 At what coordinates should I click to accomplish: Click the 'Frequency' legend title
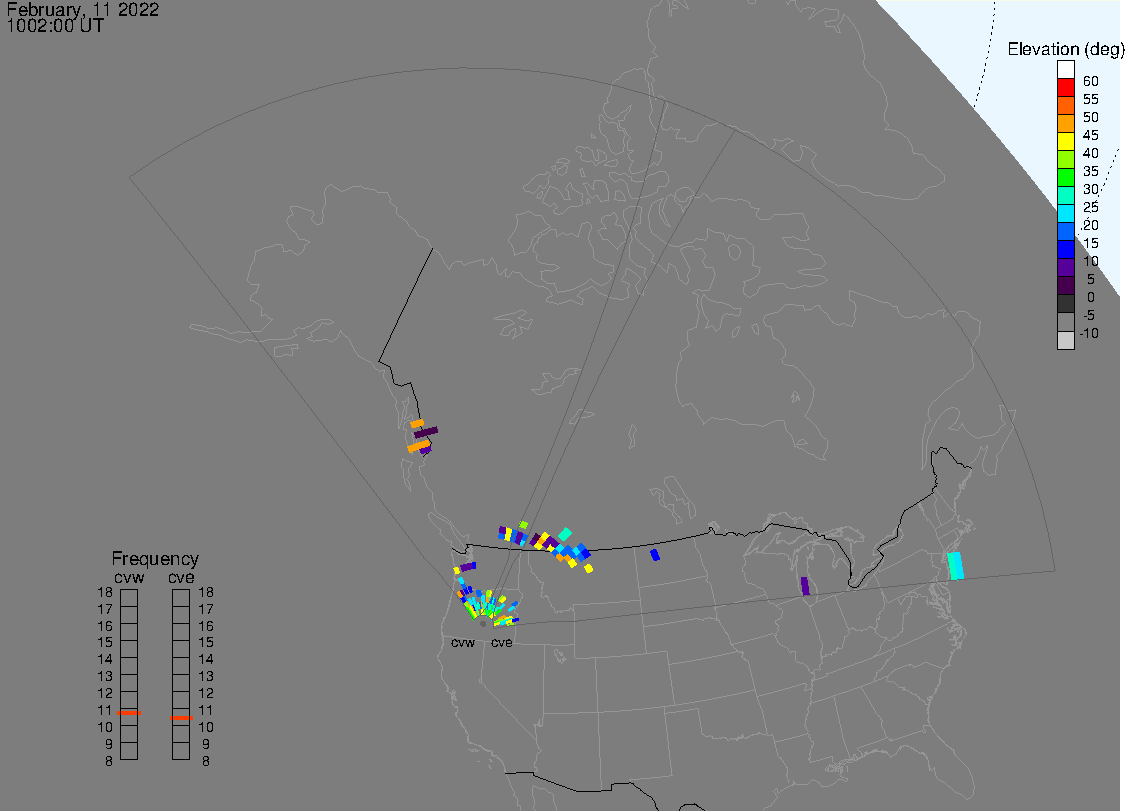[x=155, y=558]
